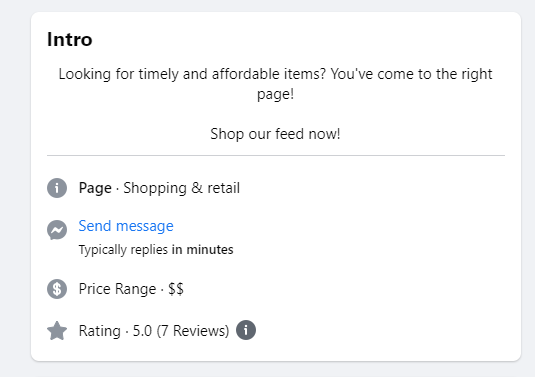Click the Shopping & retail category text
The width and height of the screenshot is (535, 377).
point(182,188)
